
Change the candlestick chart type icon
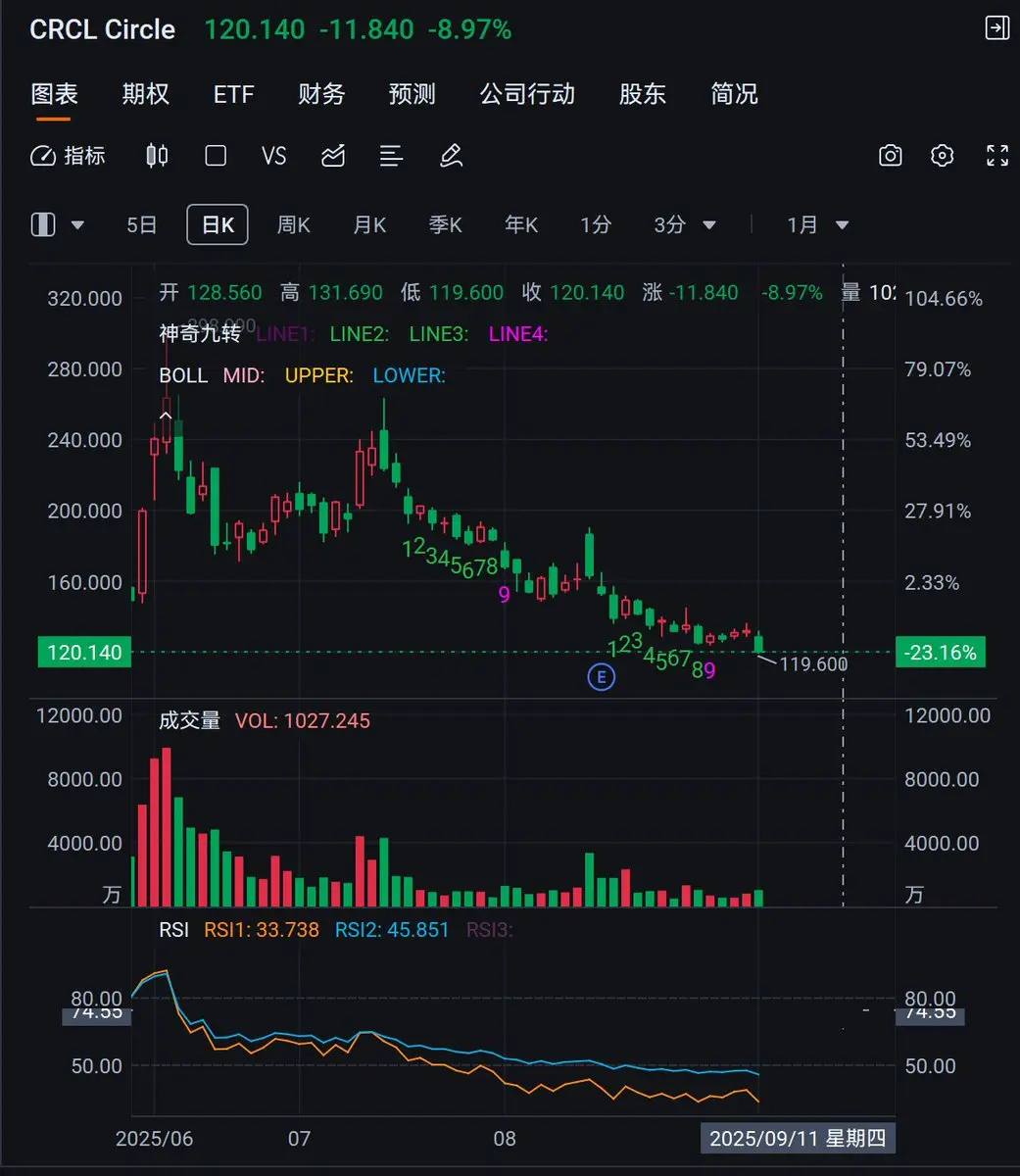tap(157, 156)
